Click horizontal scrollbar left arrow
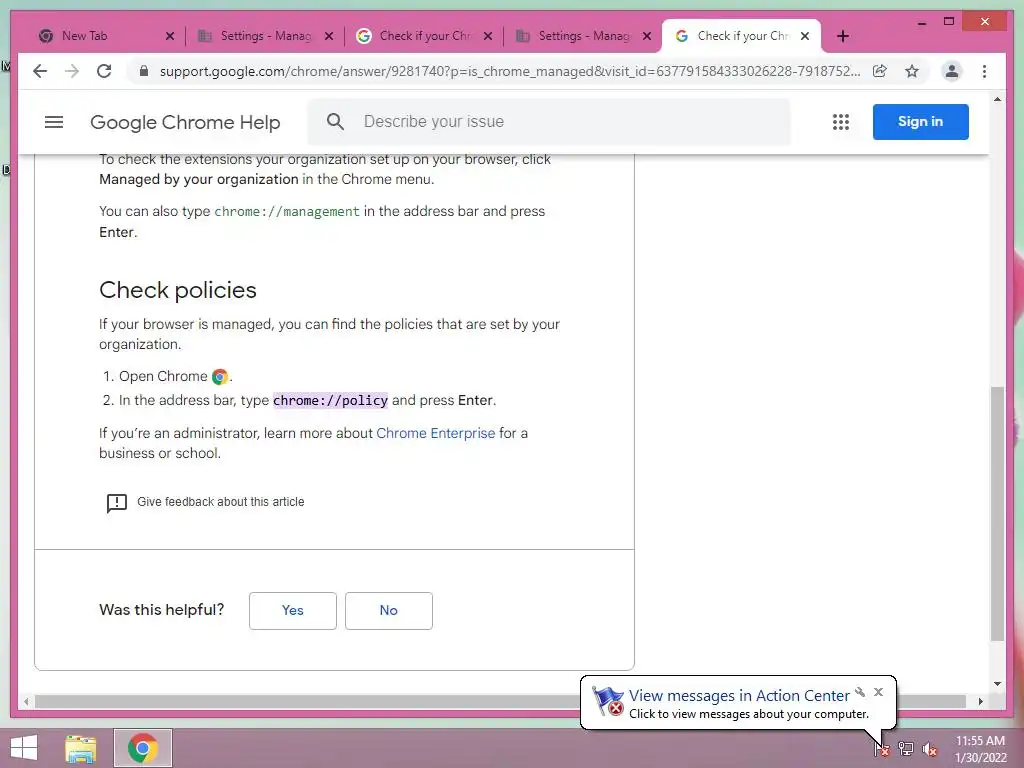 [x=26, y=701]
